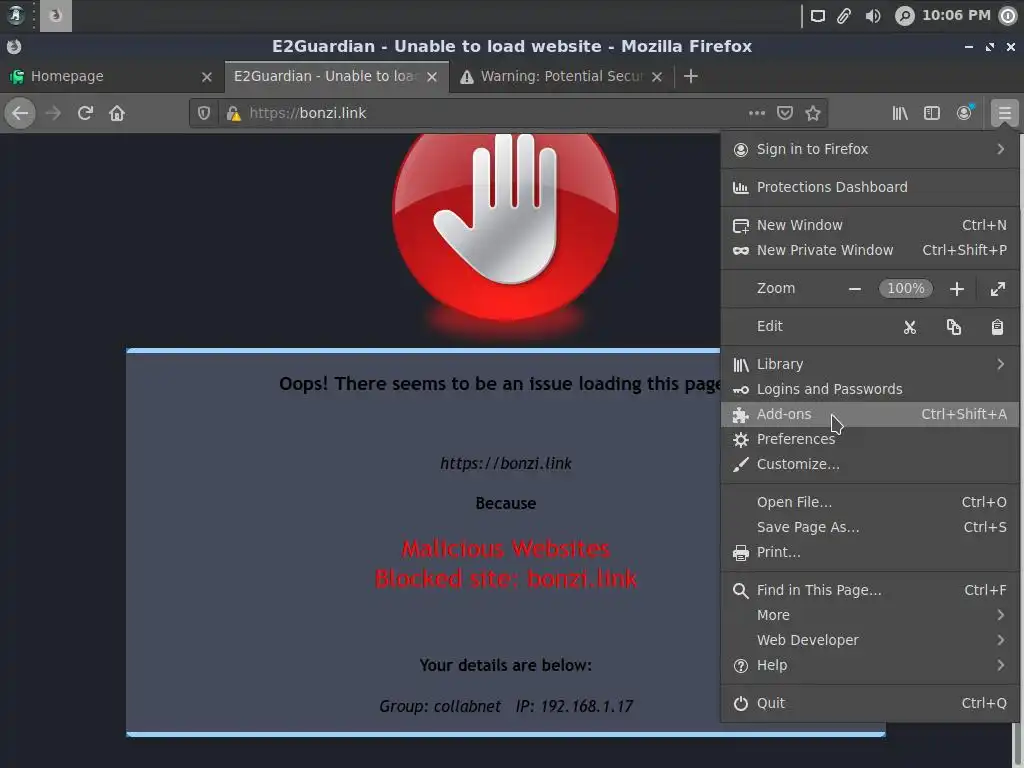Choose Open File... entry
The height and width of the screenshot is (768, 1024).
coord(869,502)
